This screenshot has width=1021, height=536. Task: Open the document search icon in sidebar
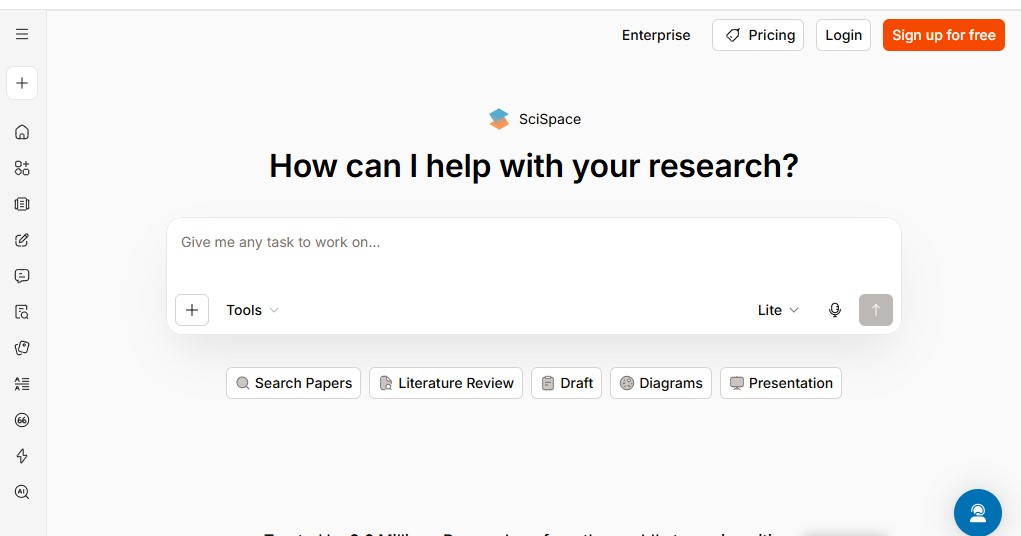point(22,312)
